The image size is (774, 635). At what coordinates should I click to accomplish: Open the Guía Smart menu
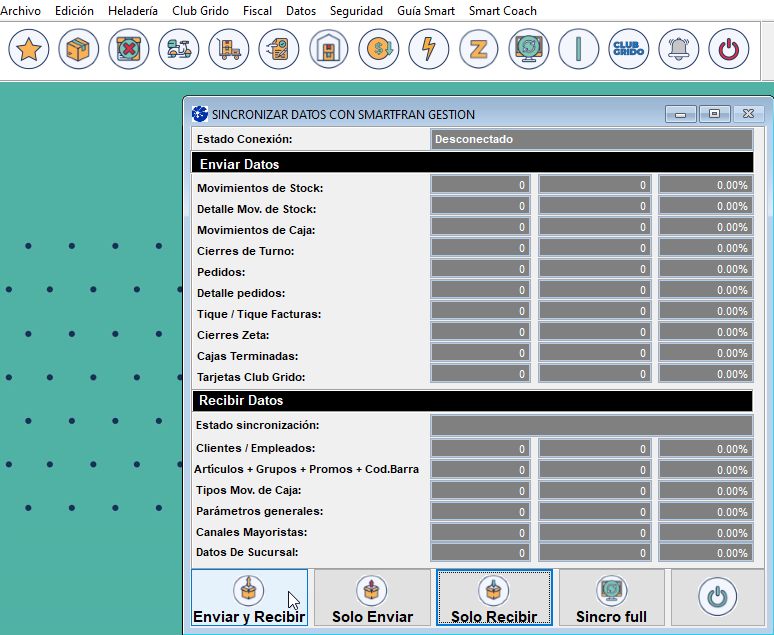[x=426, y=10]
